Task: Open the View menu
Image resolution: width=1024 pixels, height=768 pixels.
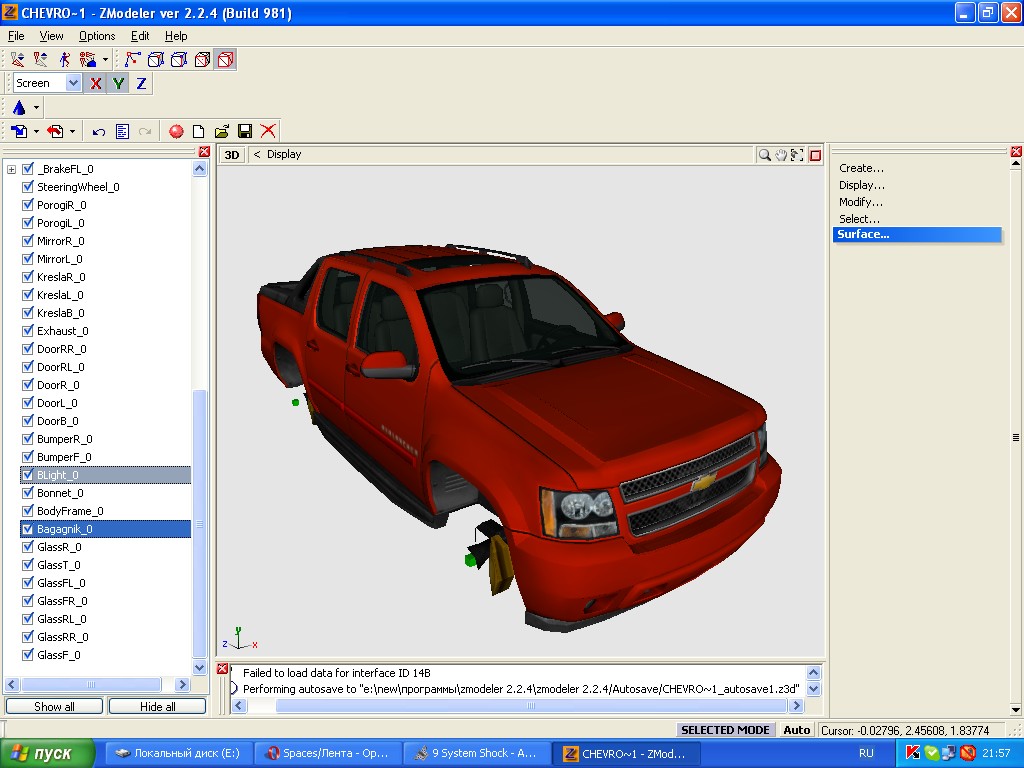Action: (x=52, y=36)
